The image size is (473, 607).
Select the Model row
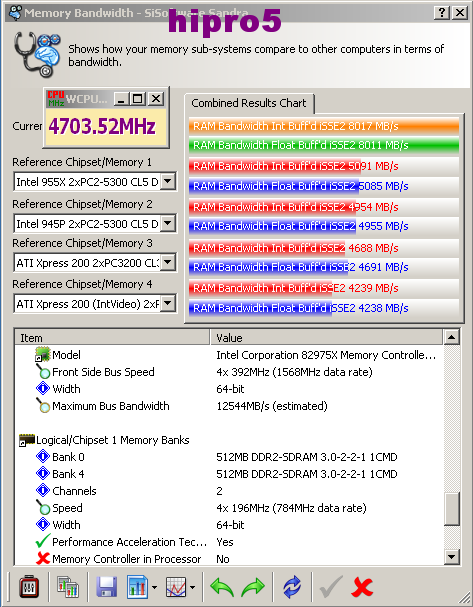[228, 355]
